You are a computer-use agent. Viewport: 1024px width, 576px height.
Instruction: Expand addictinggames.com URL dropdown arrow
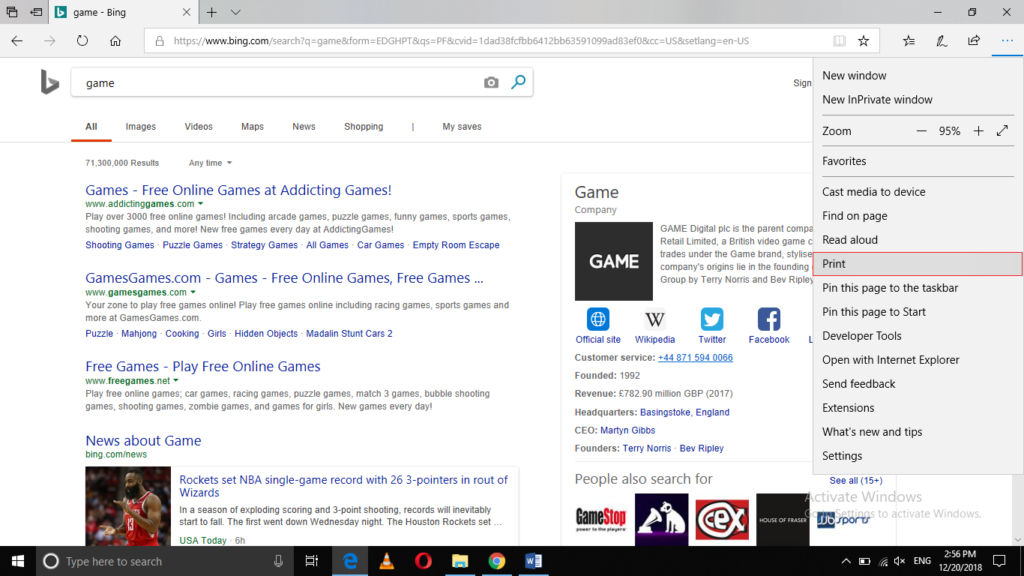tap(200, 204)
